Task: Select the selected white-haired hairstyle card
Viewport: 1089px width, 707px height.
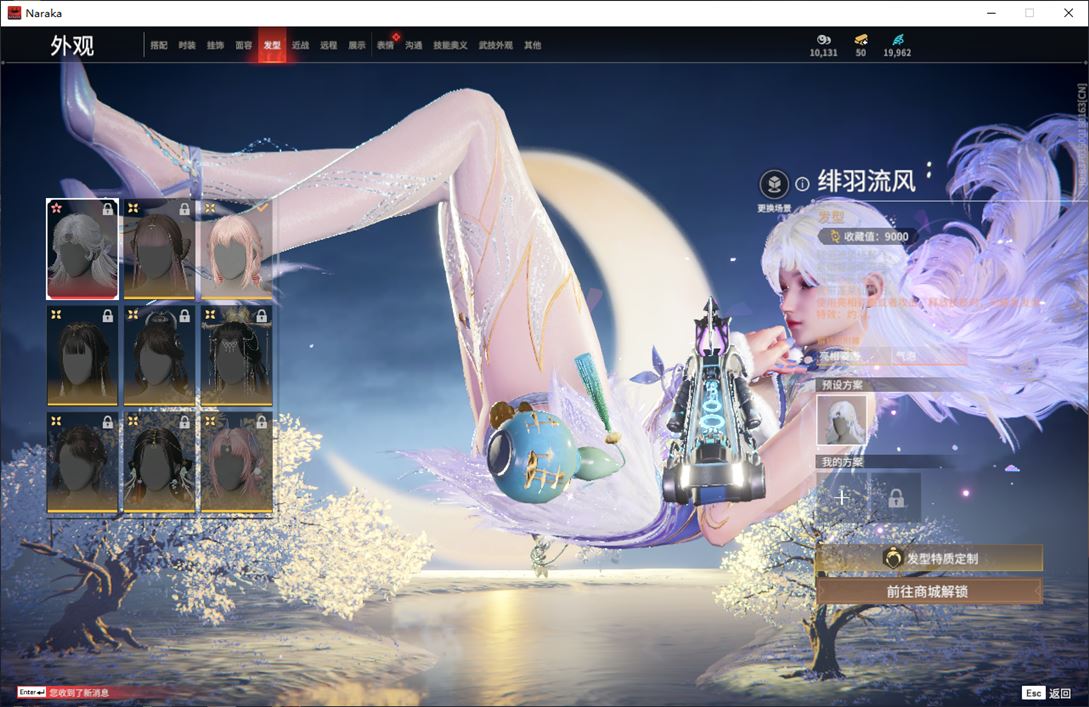Action: tap(83, 249)
